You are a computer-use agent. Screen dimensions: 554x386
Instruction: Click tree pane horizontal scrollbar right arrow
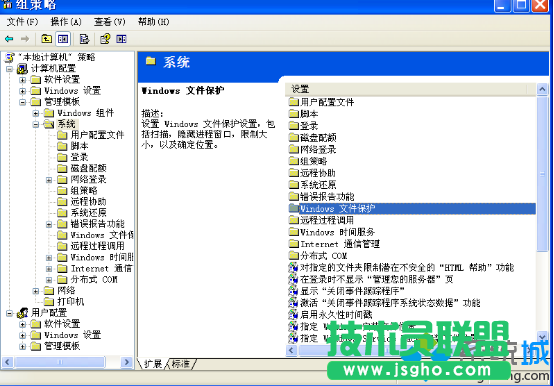pos(126,362)
